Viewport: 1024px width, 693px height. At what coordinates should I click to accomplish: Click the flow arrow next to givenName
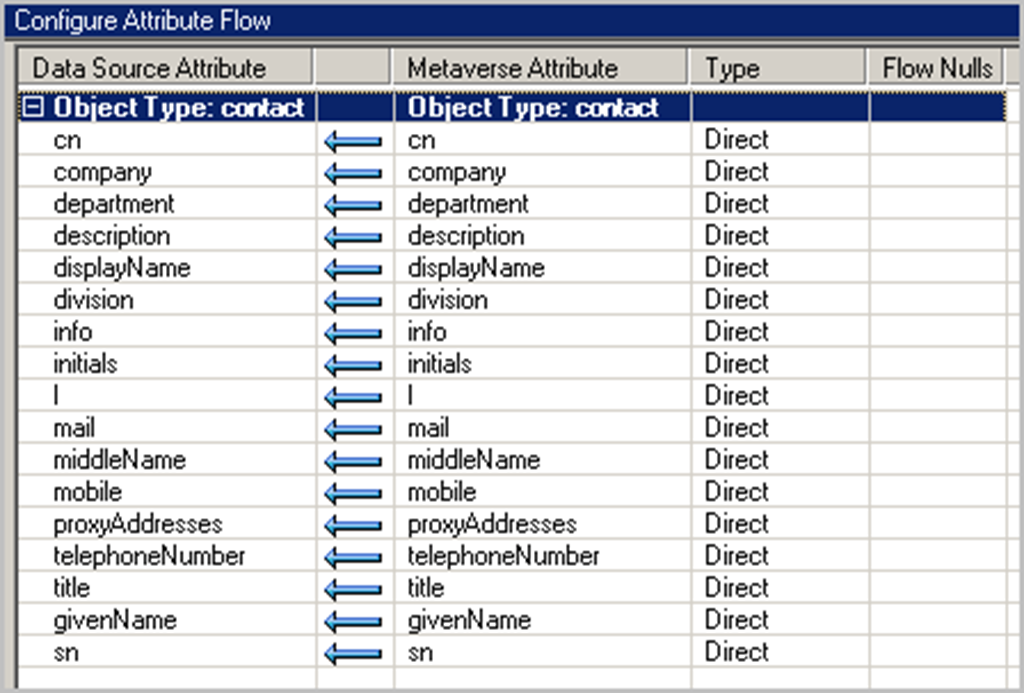[x=352, y=621]
